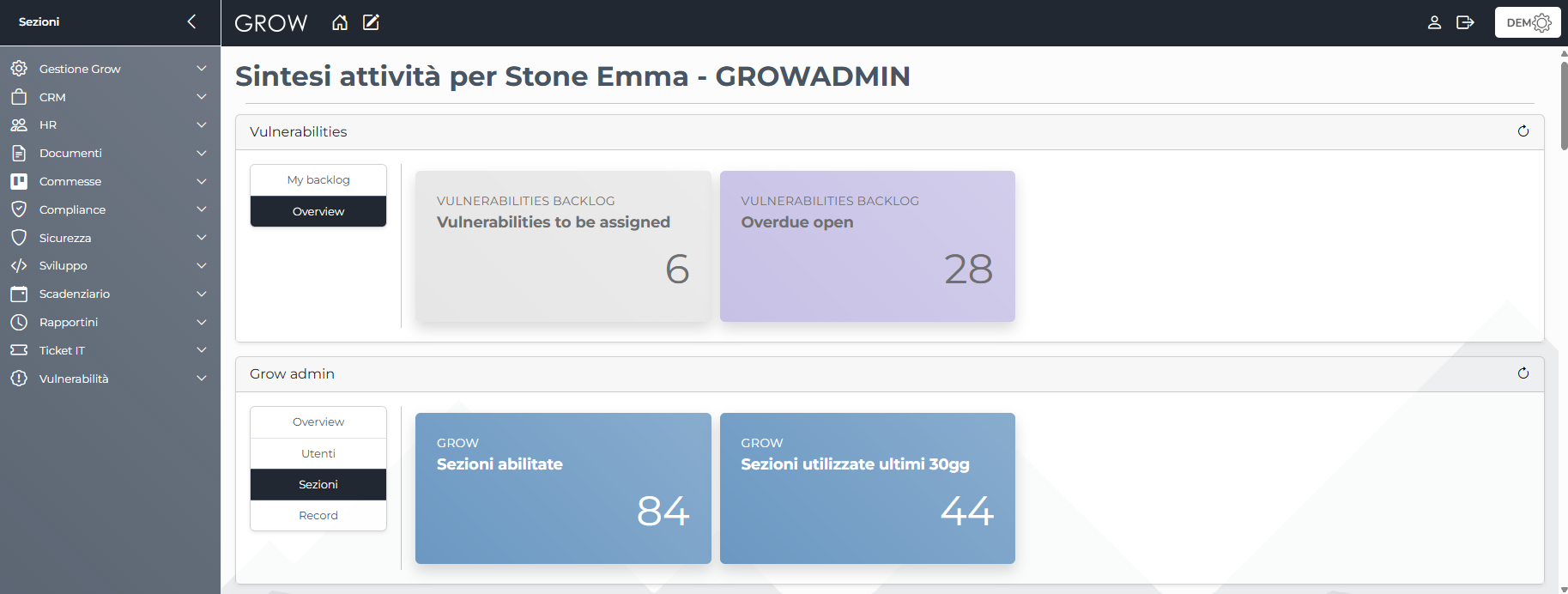Click the Compliance shield-check icon

point(19,209)
